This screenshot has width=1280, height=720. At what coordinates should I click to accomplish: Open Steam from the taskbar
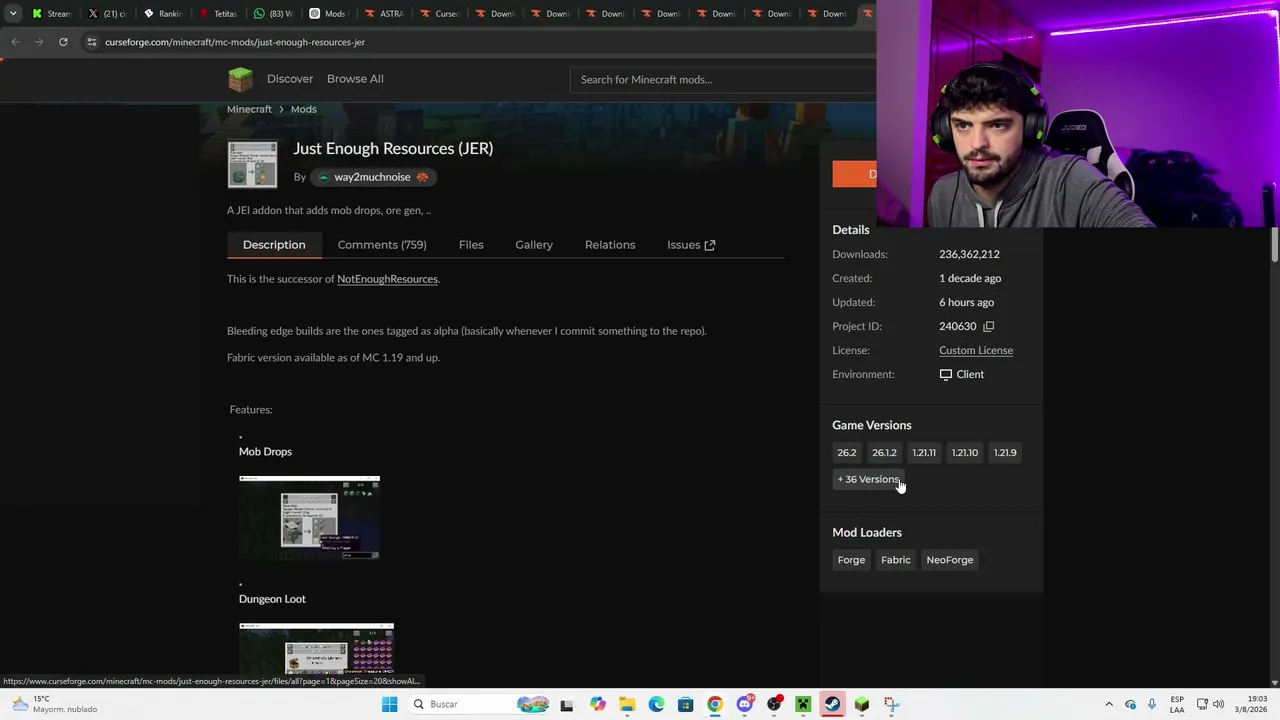point(832,704)
